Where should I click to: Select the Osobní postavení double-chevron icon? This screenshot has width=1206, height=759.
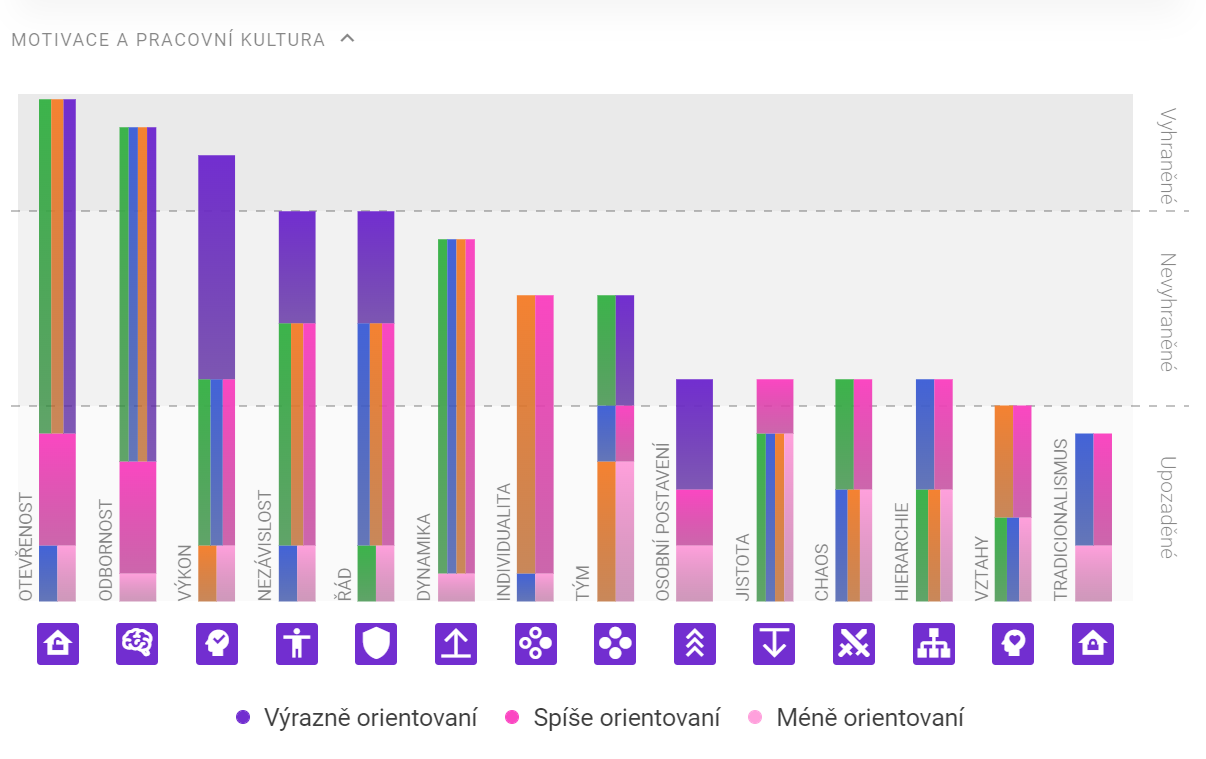[x=695, y=644]
